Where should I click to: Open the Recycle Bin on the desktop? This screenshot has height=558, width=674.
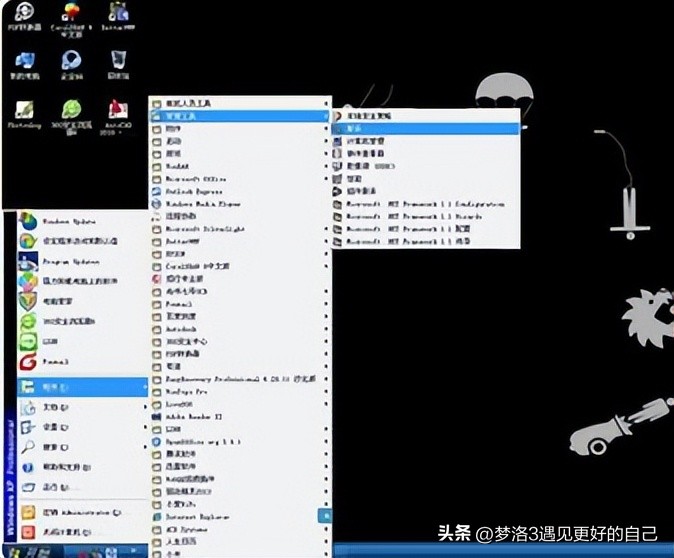118,64
